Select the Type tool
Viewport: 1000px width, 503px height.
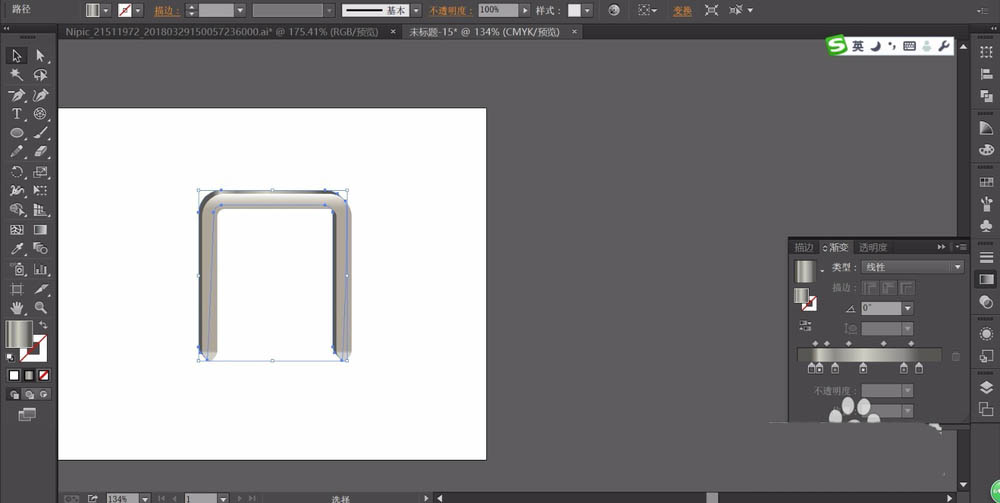17,114
